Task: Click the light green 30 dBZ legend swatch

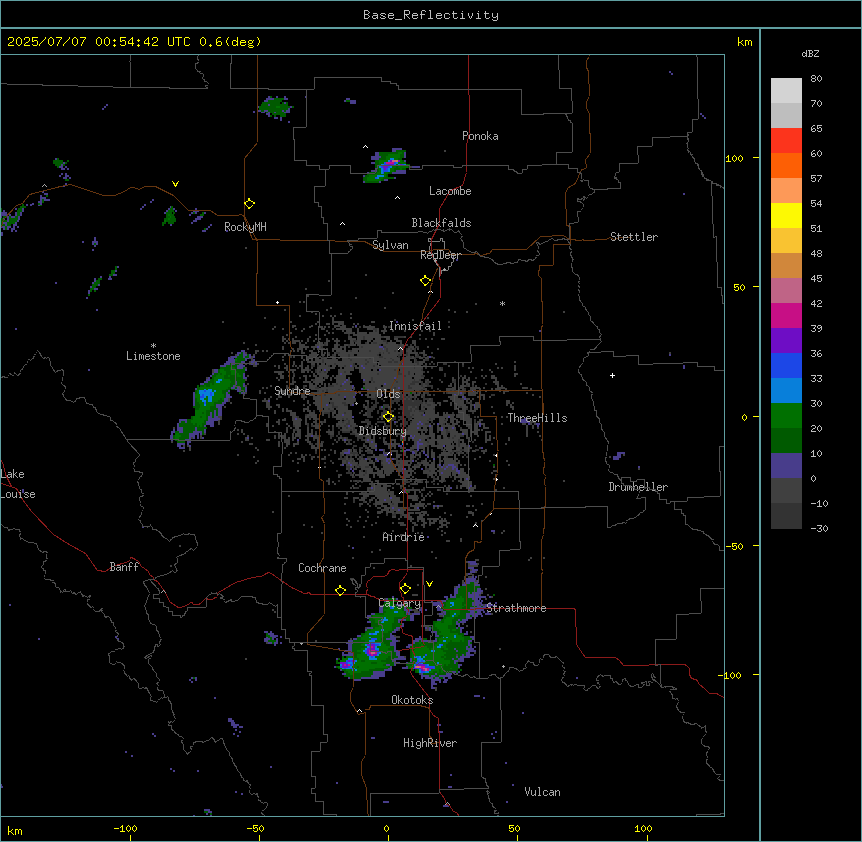Action: 786,416
